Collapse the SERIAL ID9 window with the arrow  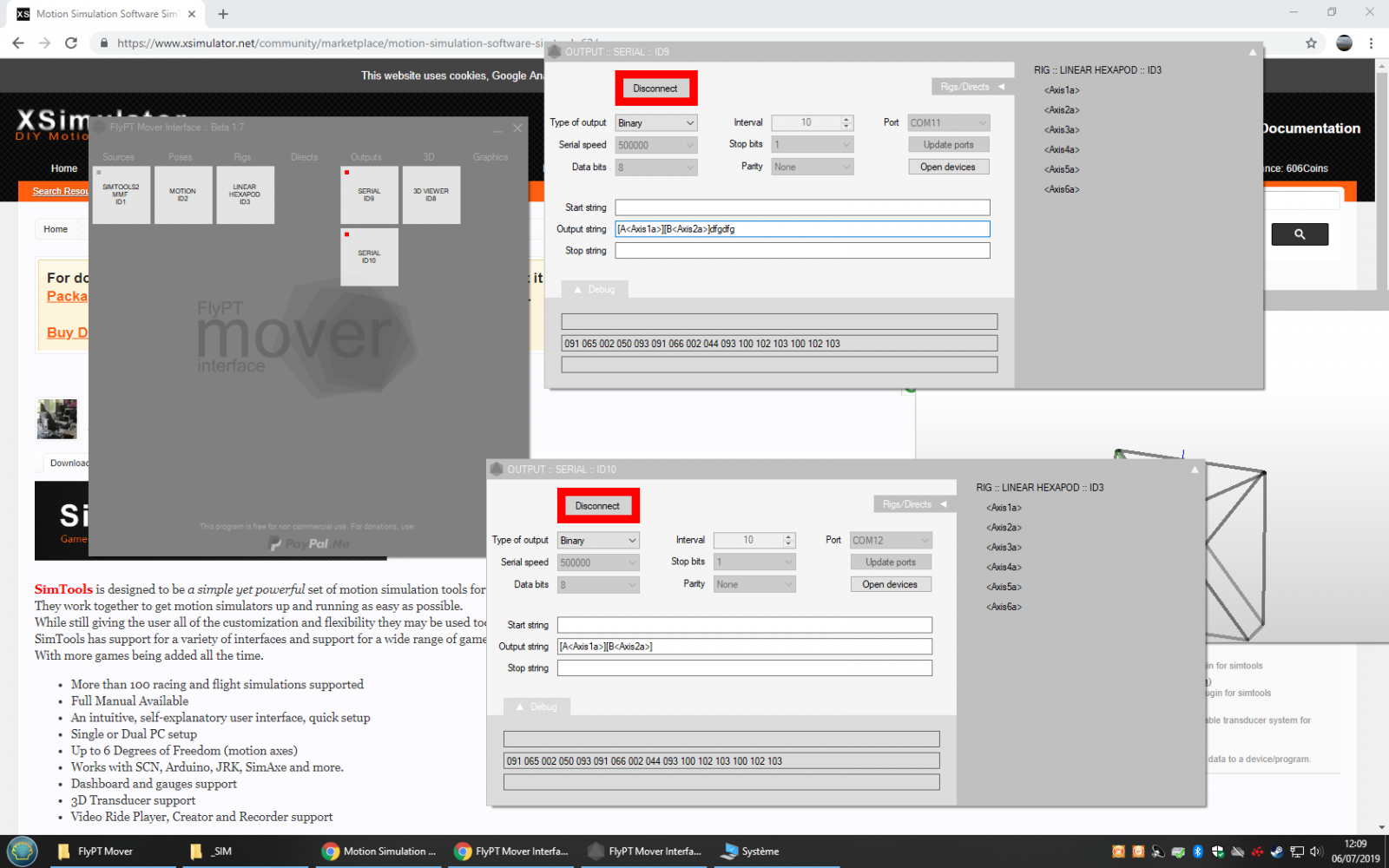point(1252,52)
